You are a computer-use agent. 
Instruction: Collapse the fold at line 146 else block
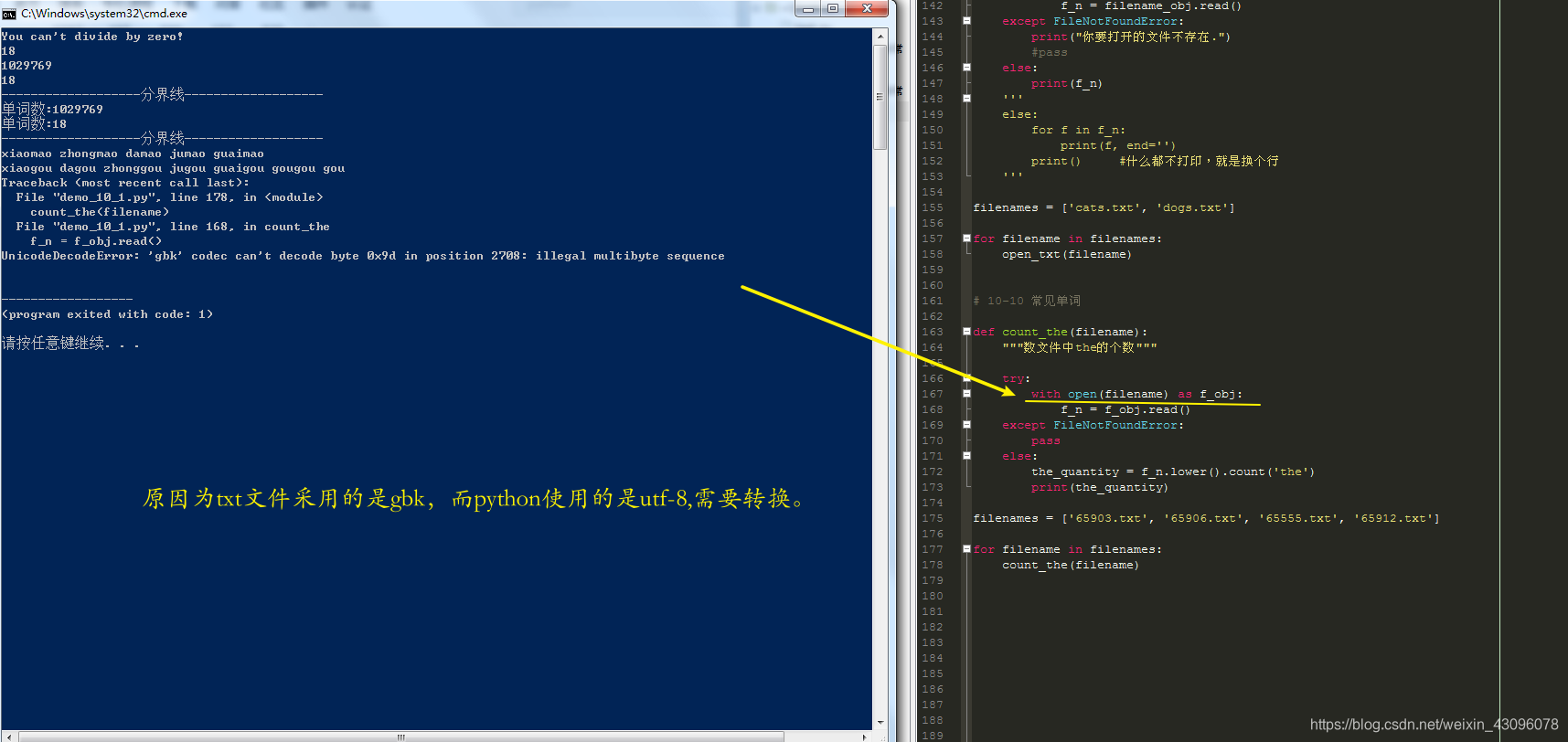coord(966,68)
